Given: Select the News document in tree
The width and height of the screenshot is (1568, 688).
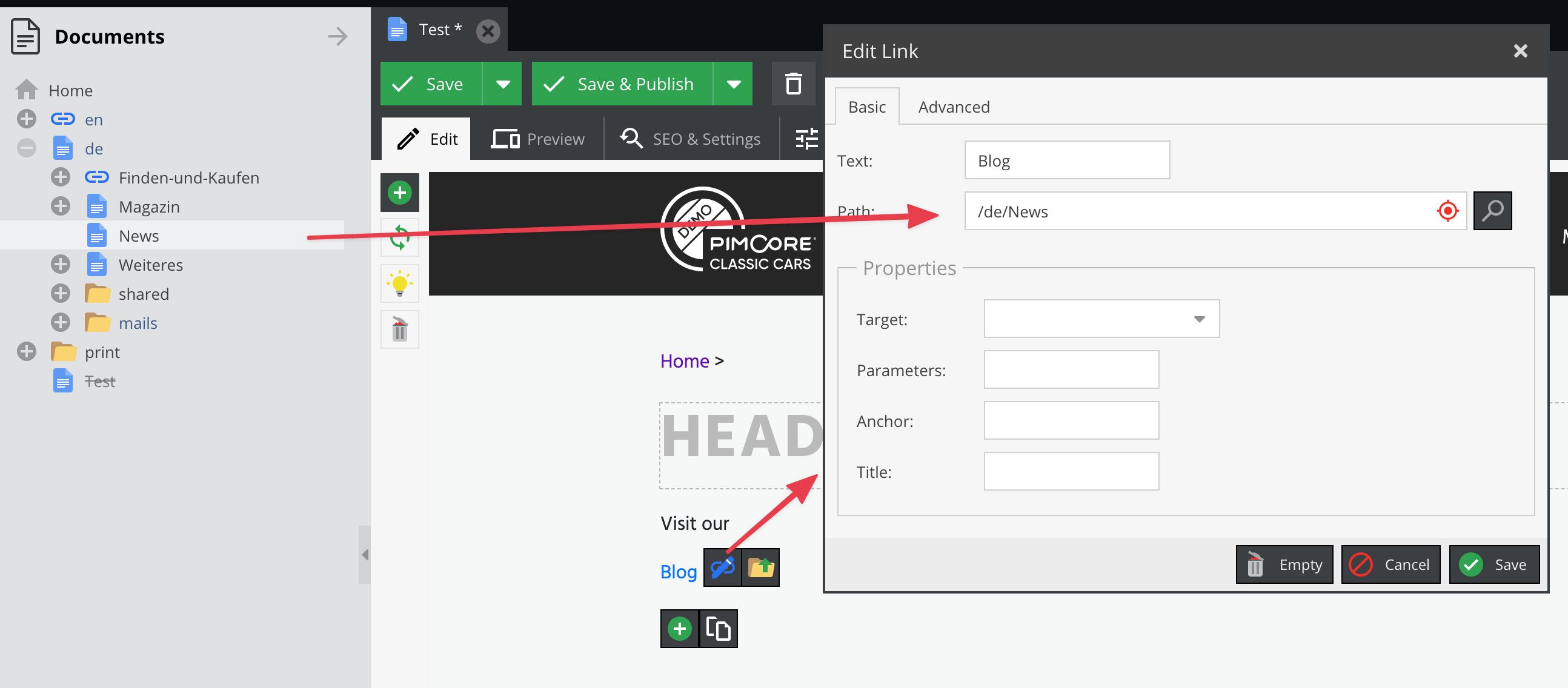Looking at the screenshot, I should (140, 235).
